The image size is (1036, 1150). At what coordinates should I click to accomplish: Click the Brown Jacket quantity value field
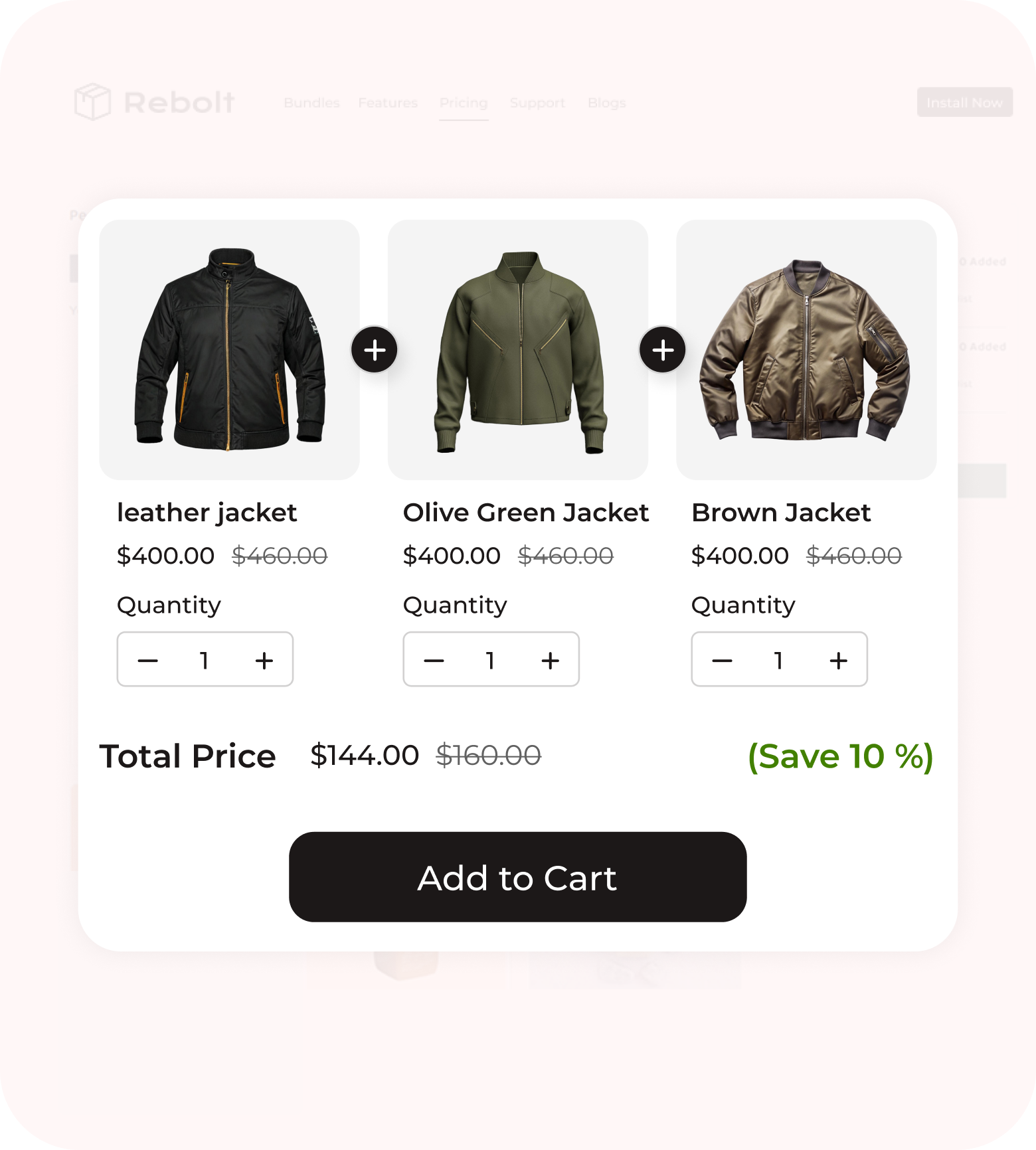tap(778, 660)
